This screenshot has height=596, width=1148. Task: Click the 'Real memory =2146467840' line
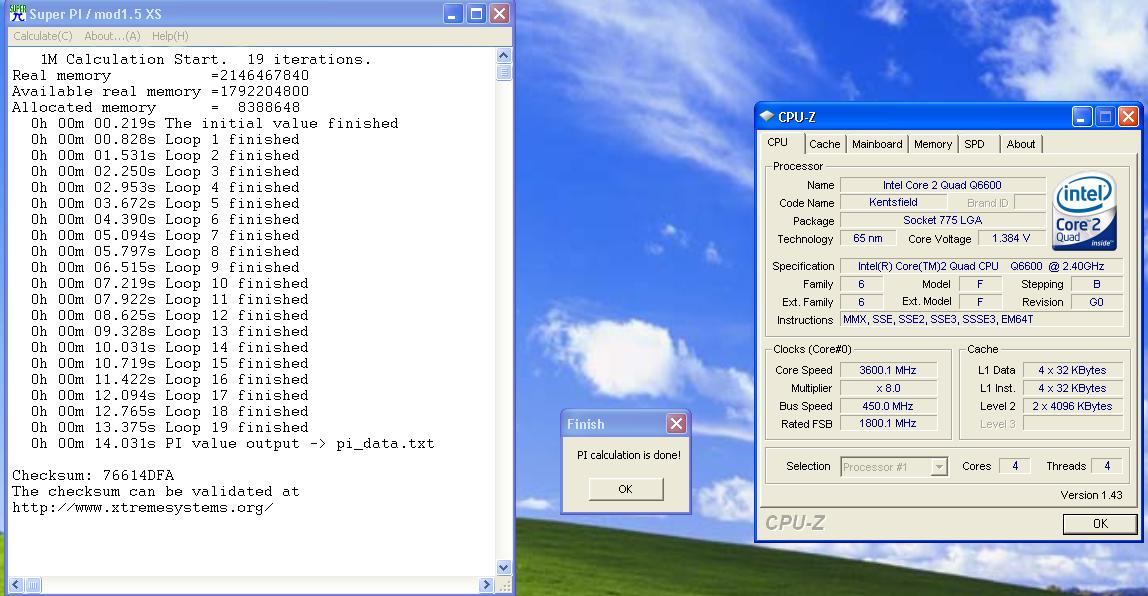coord(160,75)
